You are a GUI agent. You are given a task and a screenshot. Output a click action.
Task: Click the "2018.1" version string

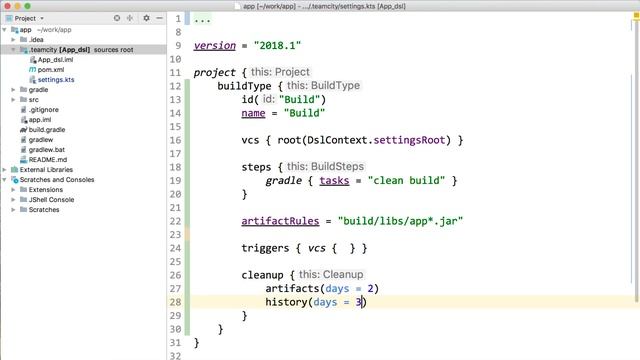click(277, 45)
